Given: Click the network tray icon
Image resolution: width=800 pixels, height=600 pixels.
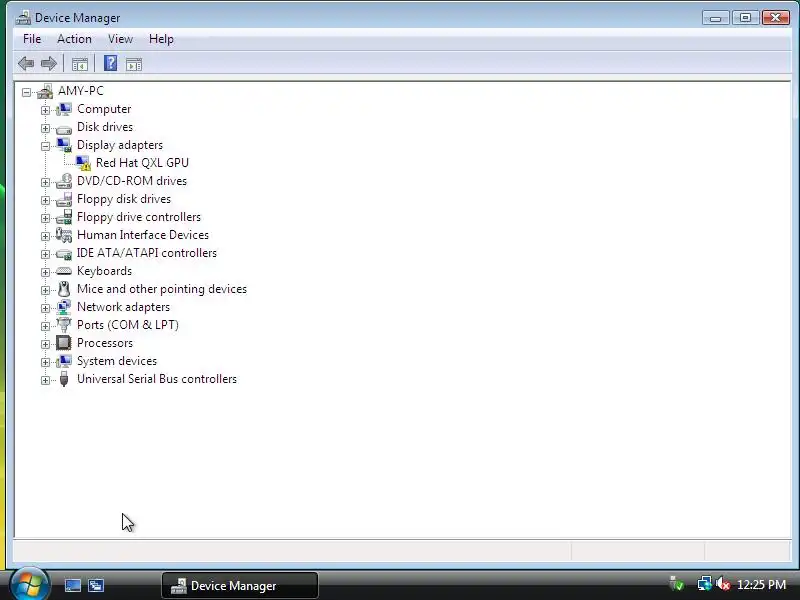Looking at the screenshot, I should pyautogui.click(x=705, y=584).
